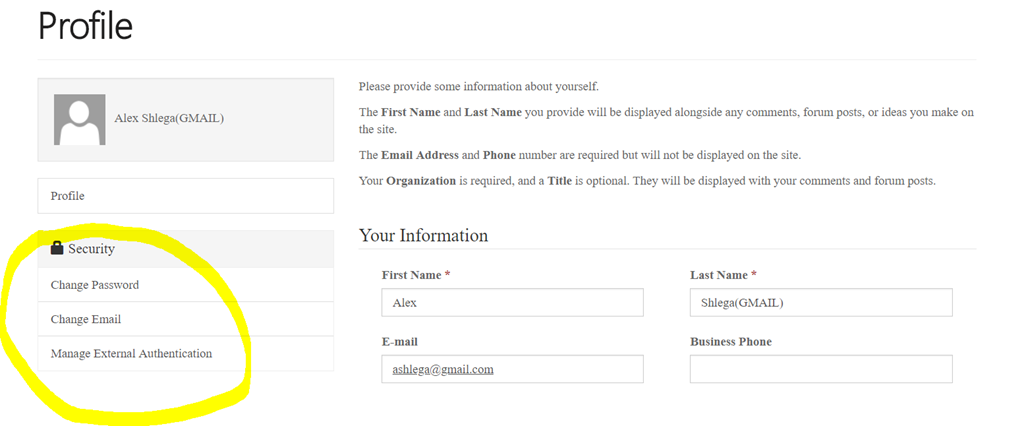
Task: Click the First Name field label
Action: point(415,275)
